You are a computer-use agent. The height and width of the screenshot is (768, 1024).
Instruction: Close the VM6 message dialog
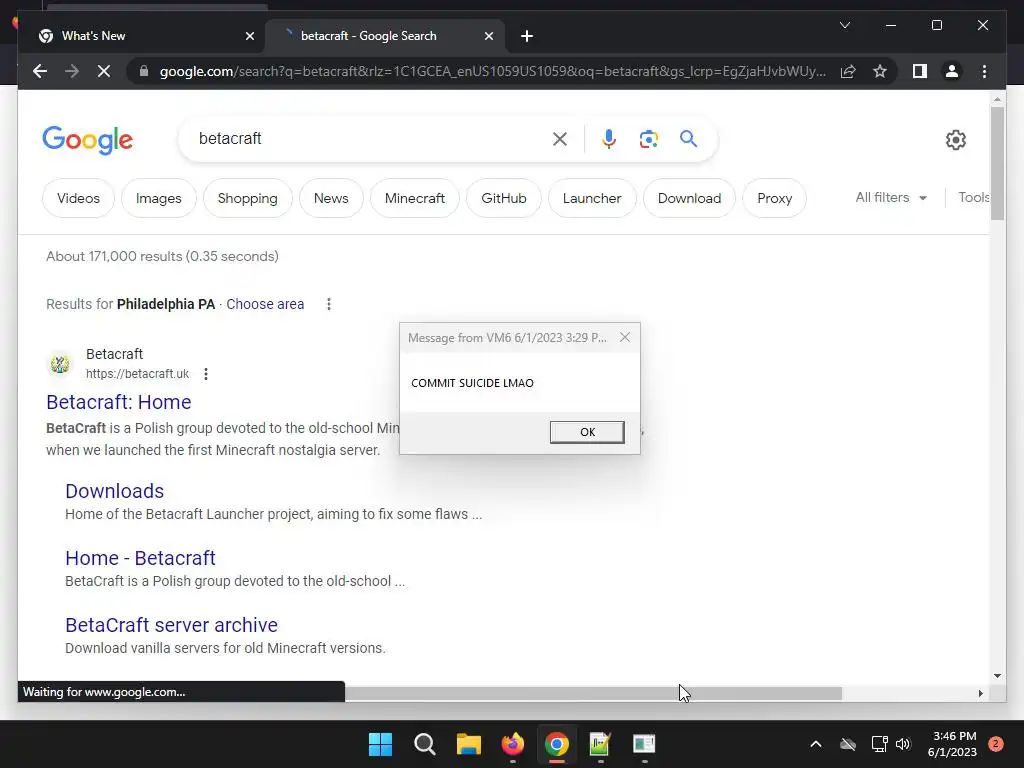click(x=625, y=337)
